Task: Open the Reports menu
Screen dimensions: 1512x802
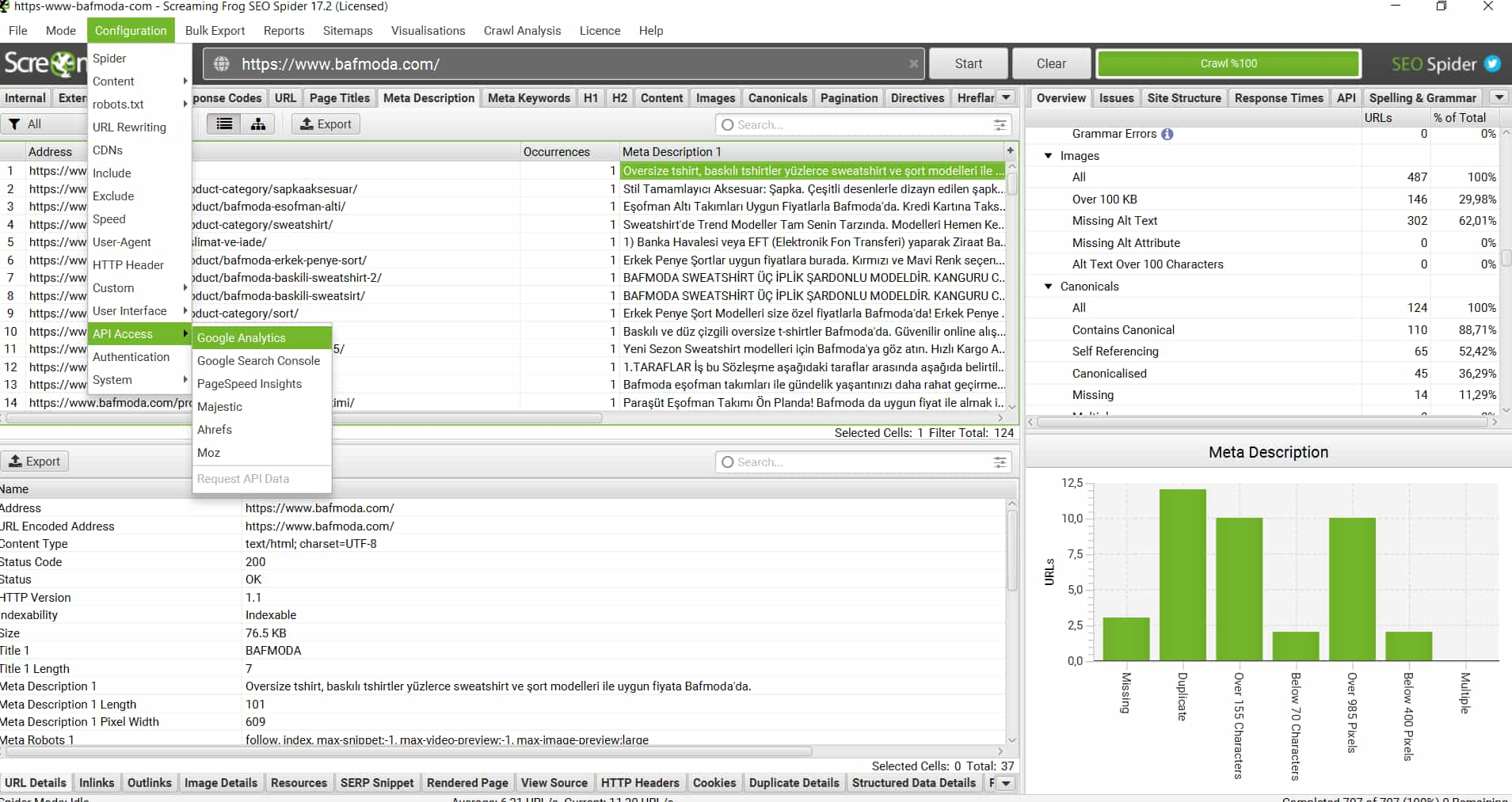Action: (284, 31)
